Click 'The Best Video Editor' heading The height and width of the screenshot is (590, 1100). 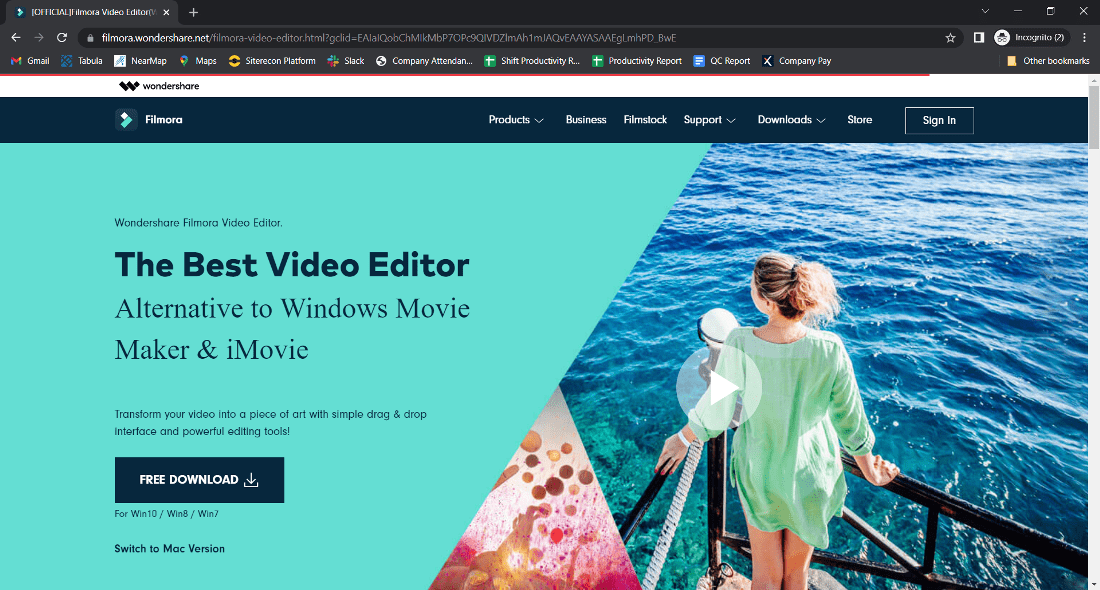click(x=292, y=265)
